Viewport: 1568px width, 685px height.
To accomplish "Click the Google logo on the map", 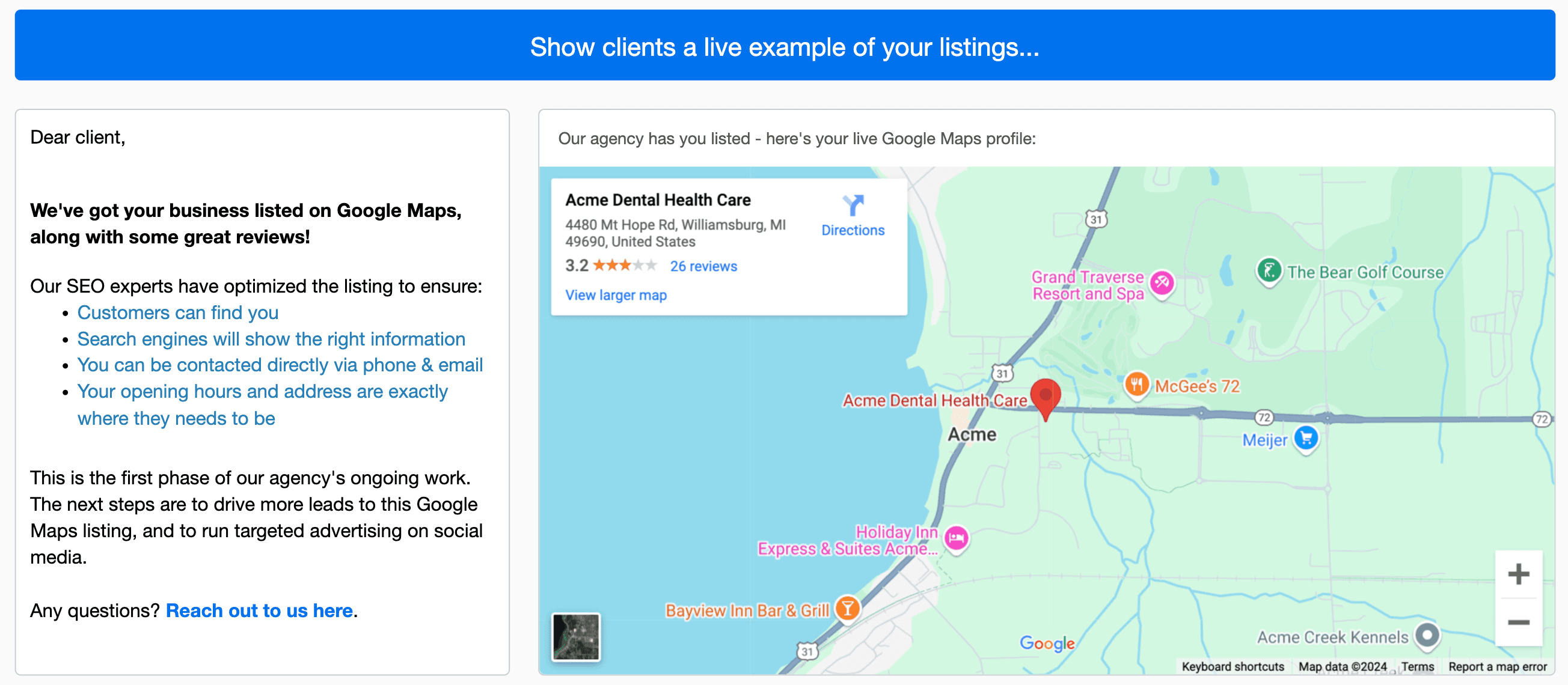I will pos(1047,643).
